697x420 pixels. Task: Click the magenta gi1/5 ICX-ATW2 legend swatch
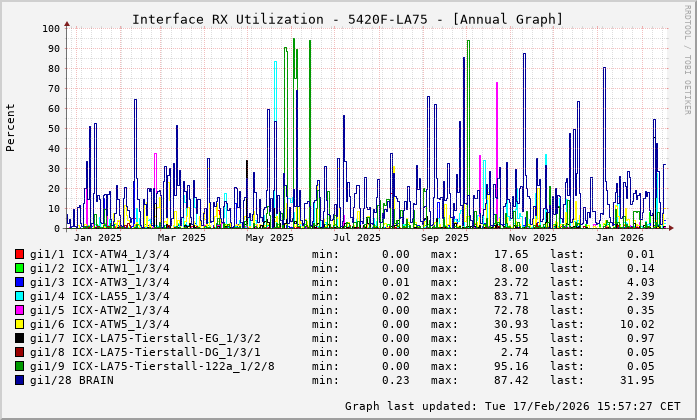(20, 310)
